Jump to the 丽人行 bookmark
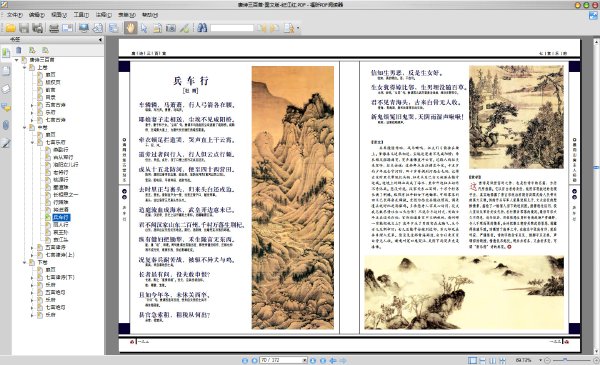Viewport: 600px width, 365px height. (60, 225)
